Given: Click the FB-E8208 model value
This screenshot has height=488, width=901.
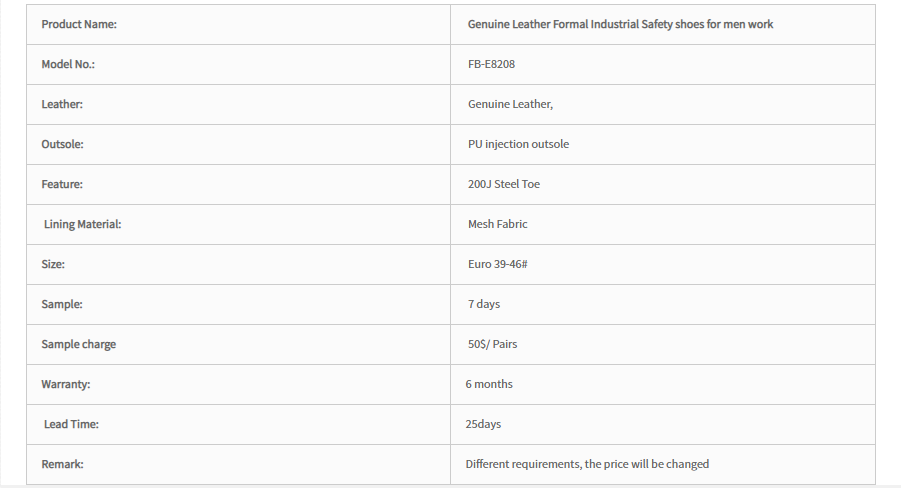Looking at the screenshot, I should [491, 64].
